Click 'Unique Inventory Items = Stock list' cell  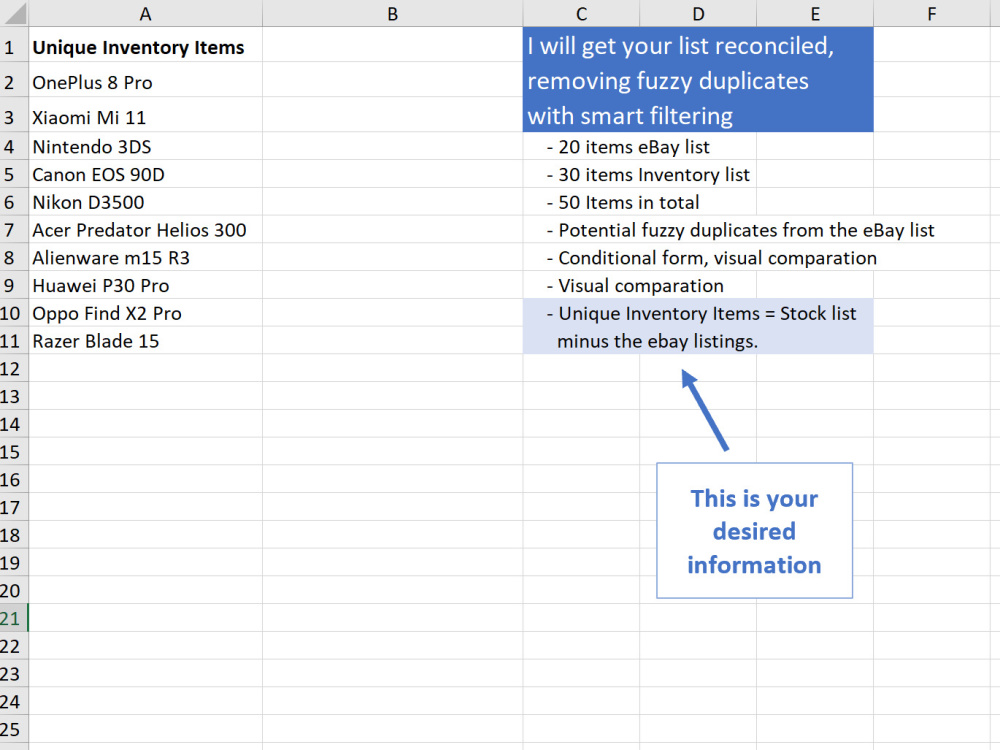pos(698,313)
